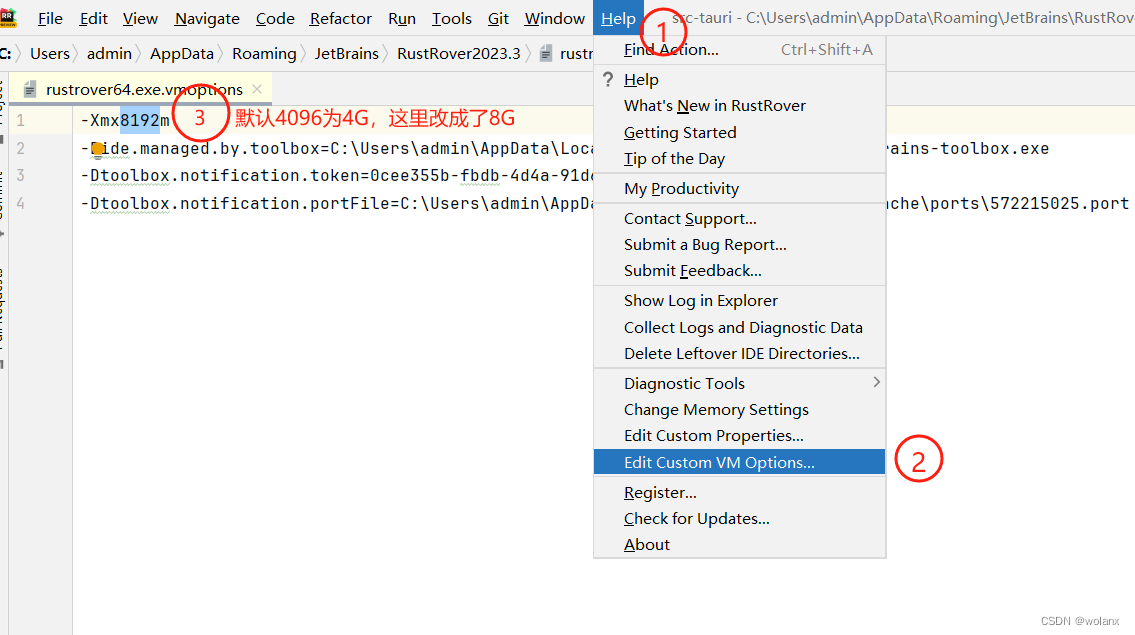Open the Edit menu
Image resolution: width=1135 pixels, height=635 pixels.
[93, 18]
